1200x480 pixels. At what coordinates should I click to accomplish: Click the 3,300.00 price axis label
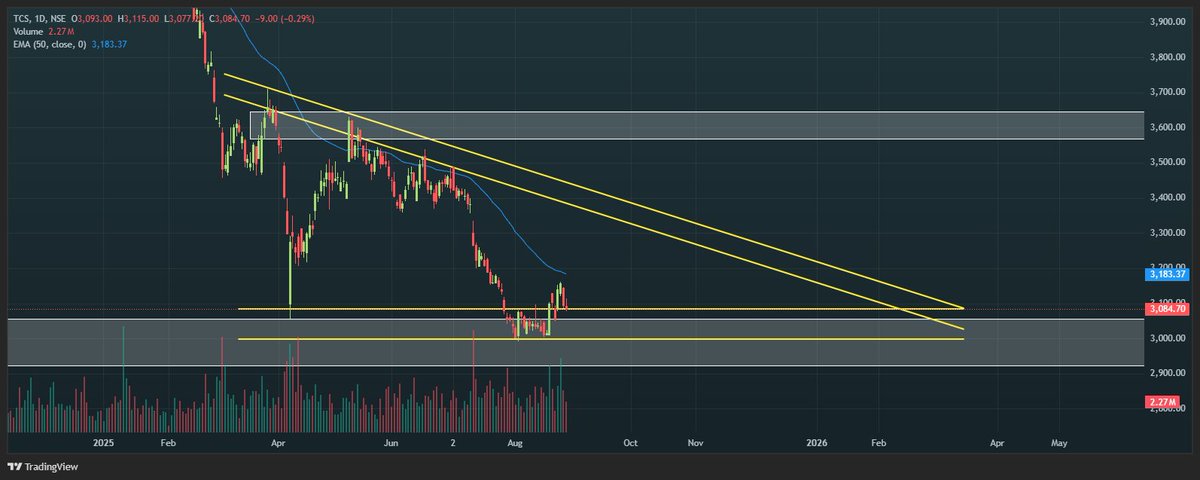coord(1167,233)
